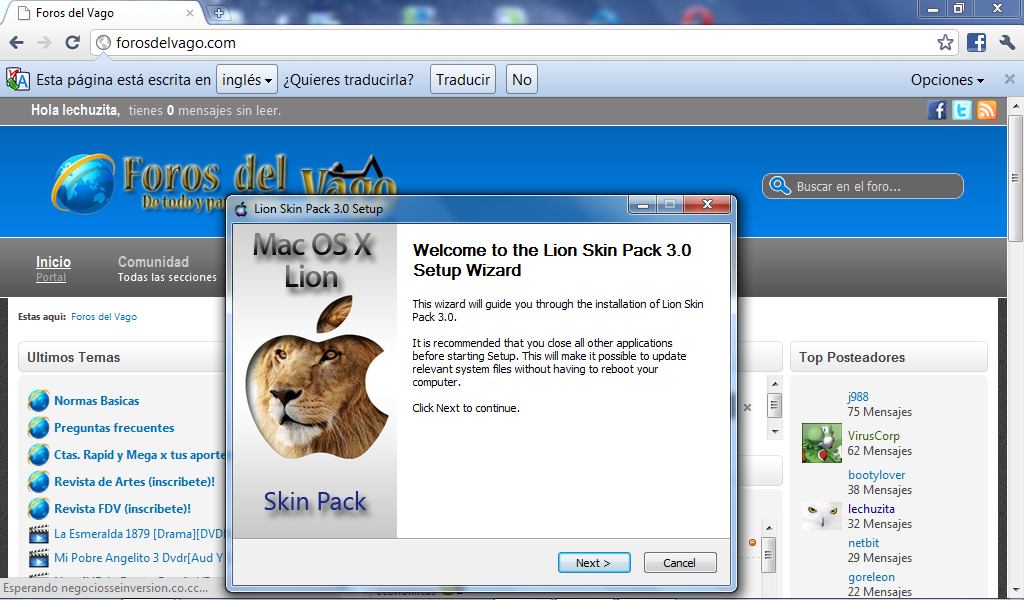Open the wrench settings menu
The height and width of the screenshot is (600, 1024).
click(x=1007, y=43)
